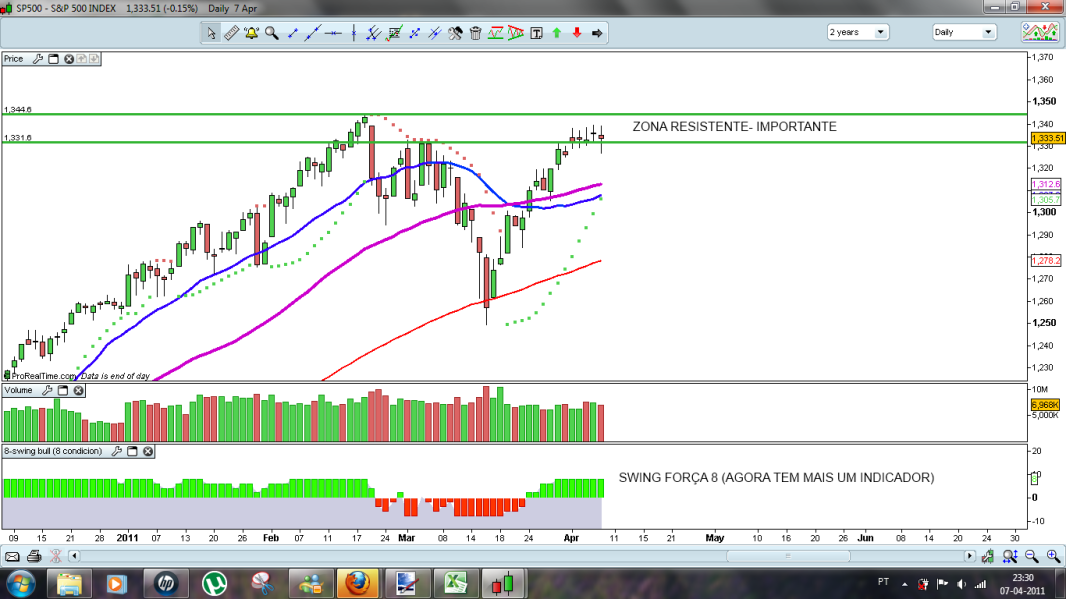Viewport: 1066px width, 599px height.
Task: Select the vertical line tool
Action: (354, 33)
